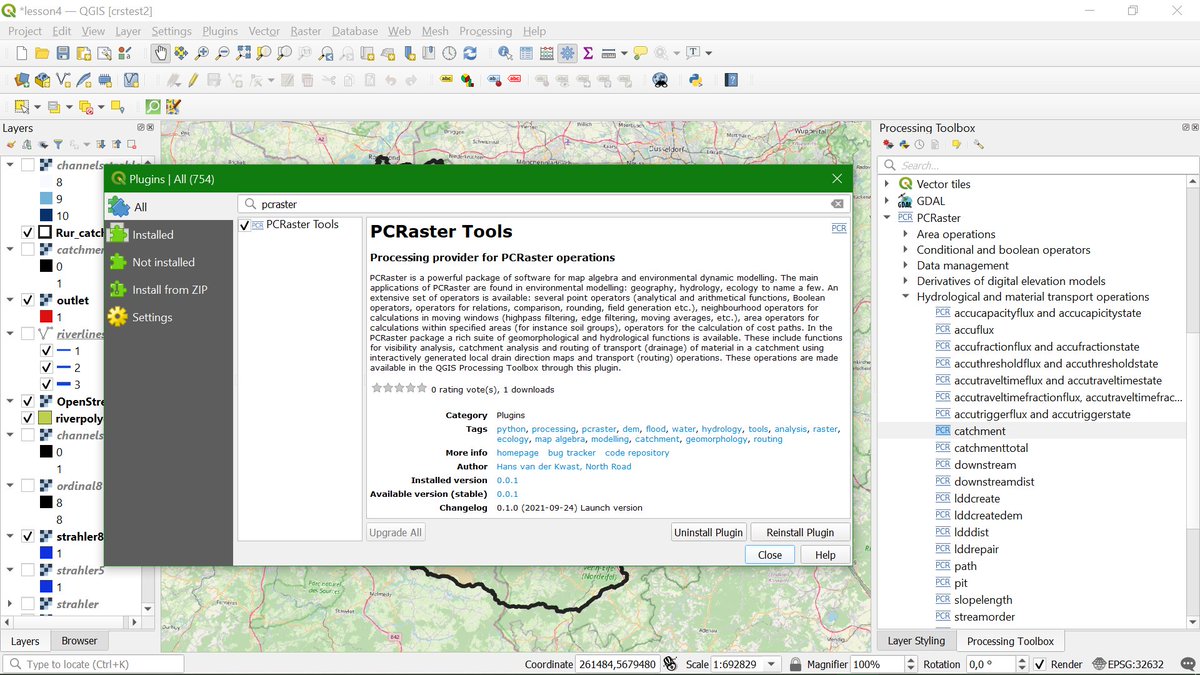Toggle outlet layer visibility checkbox
The image size is (1200, 675).
pos(27,300)
